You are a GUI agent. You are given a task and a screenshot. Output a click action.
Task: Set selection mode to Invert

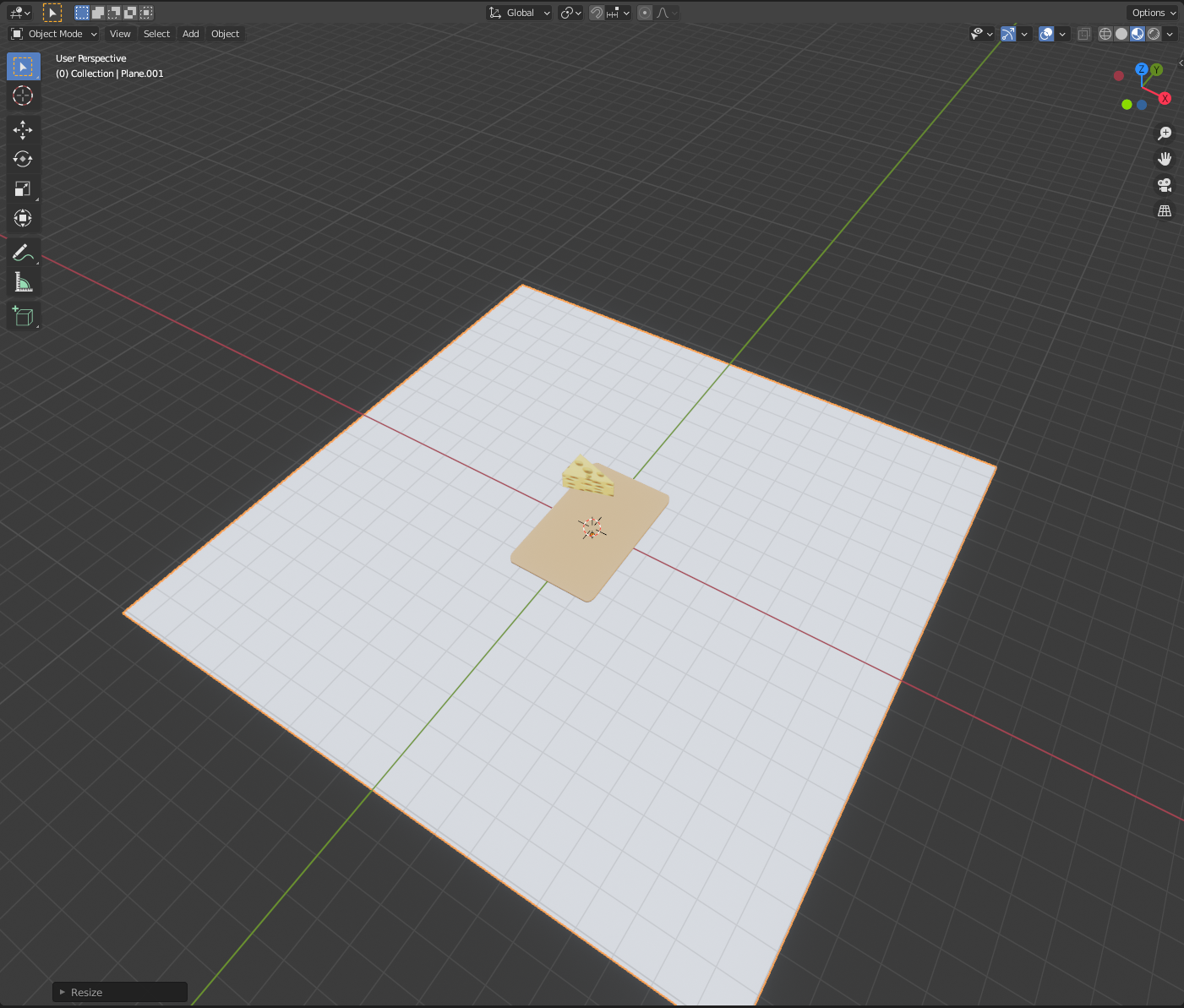click(x=130, y=13)
